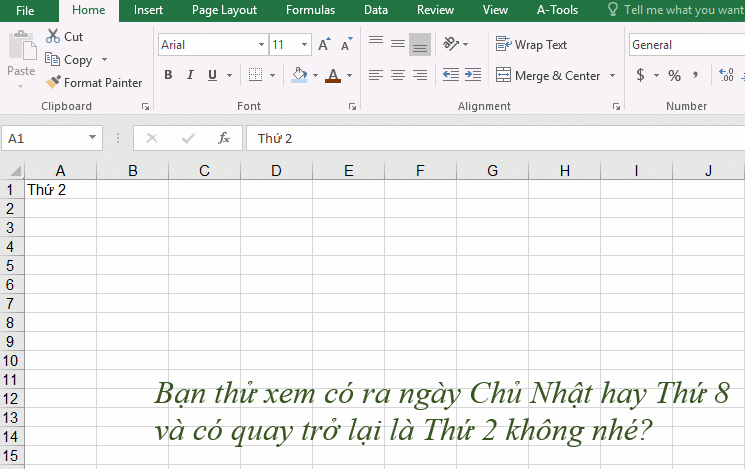Toggle Bold formatting
The image size is (745, 469).
168,75
